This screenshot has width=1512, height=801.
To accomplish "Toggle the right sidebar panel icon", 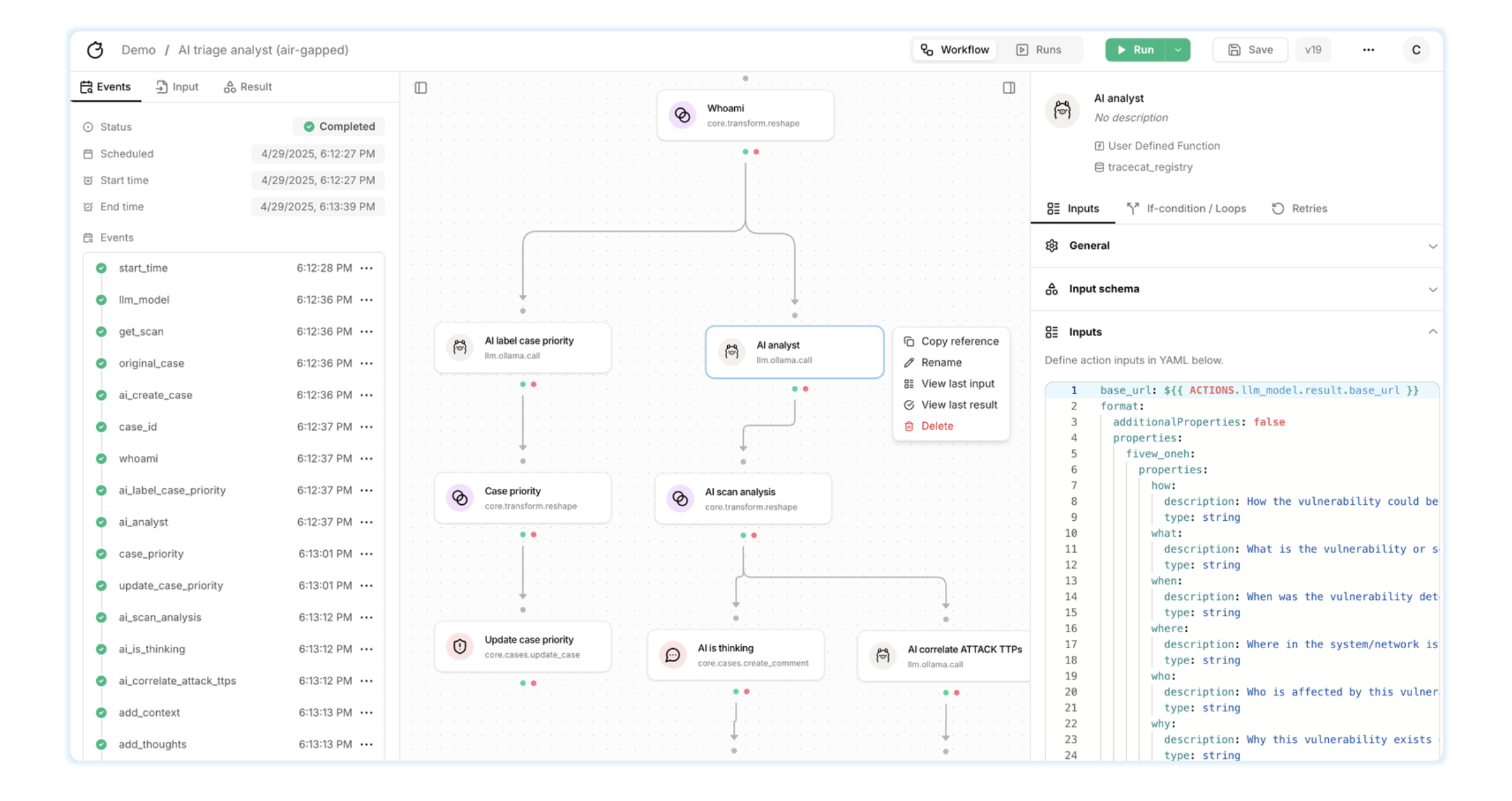I will click(1009, 88).
